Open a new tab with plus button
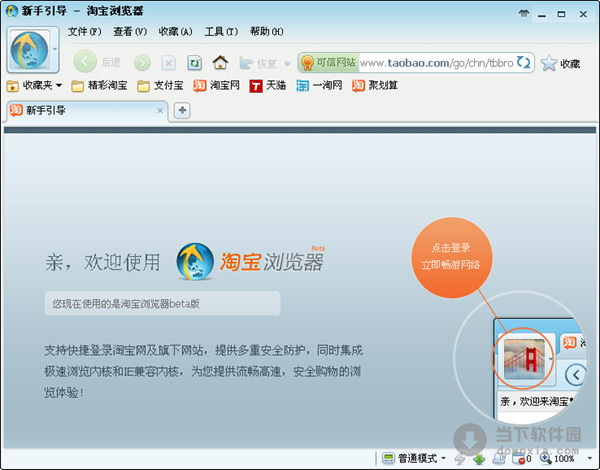The width and height of the screenshot is (600, 470). (182, 110)
